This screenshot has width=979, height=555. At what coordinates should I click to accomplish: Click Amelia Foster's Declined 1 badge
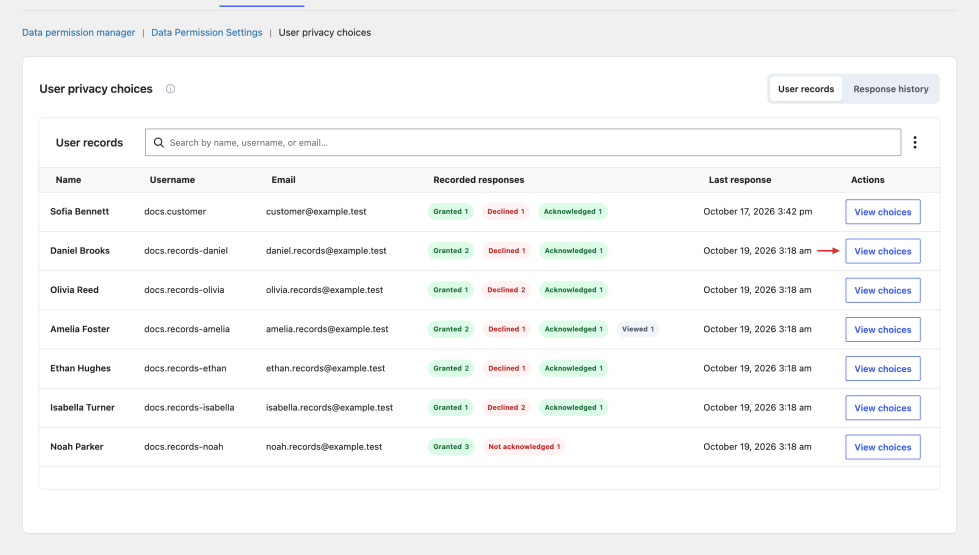pyautogui.click(x=506, y=329)
